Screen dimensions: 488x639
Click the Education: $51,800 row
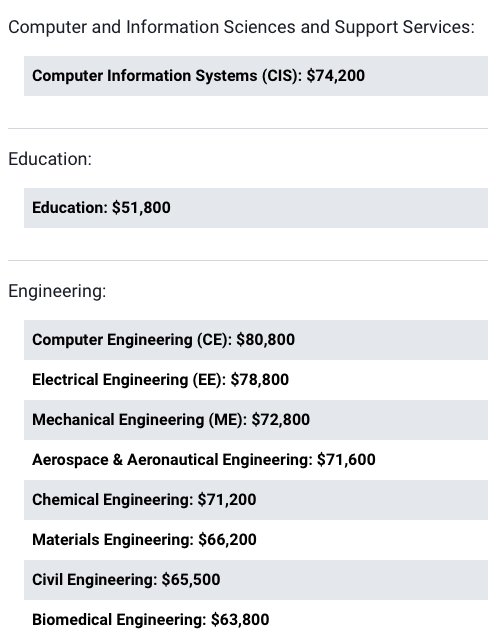(x=256, y=208)
